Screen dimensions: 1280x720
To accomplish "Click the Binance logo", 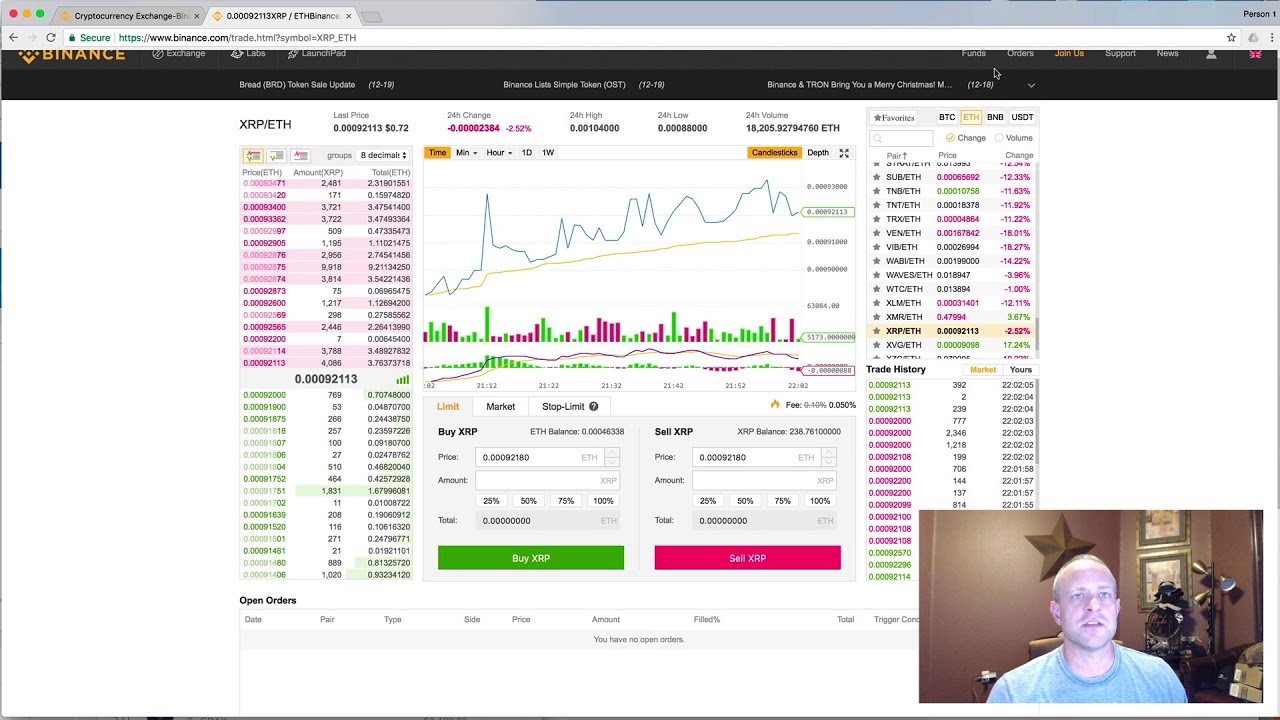I will [71, 54].
